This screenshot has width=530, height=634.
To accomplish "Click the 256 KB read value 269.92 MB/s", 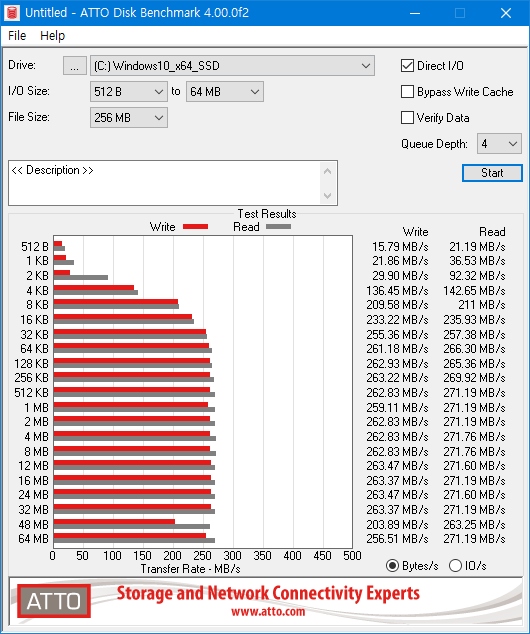I will coord(474,378).
